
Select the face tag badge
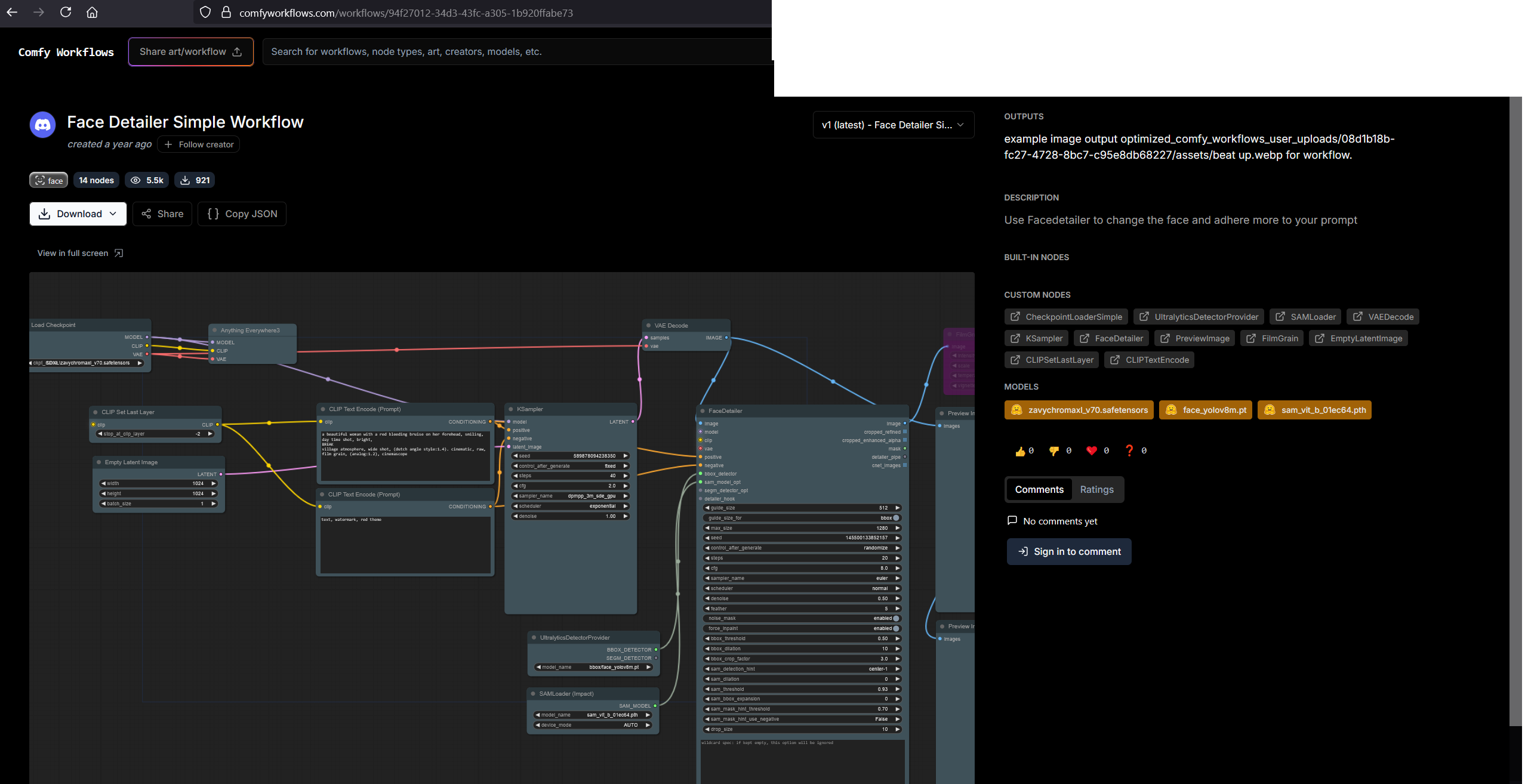[x=49, y=180]
